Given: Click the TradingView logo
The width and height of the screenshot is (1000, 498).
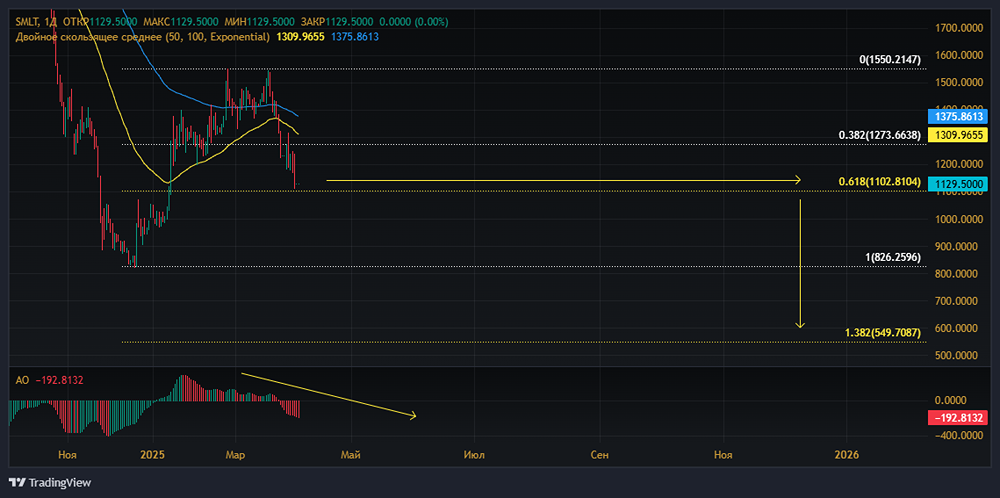Looking at the screenshot, I should [50, 482].
